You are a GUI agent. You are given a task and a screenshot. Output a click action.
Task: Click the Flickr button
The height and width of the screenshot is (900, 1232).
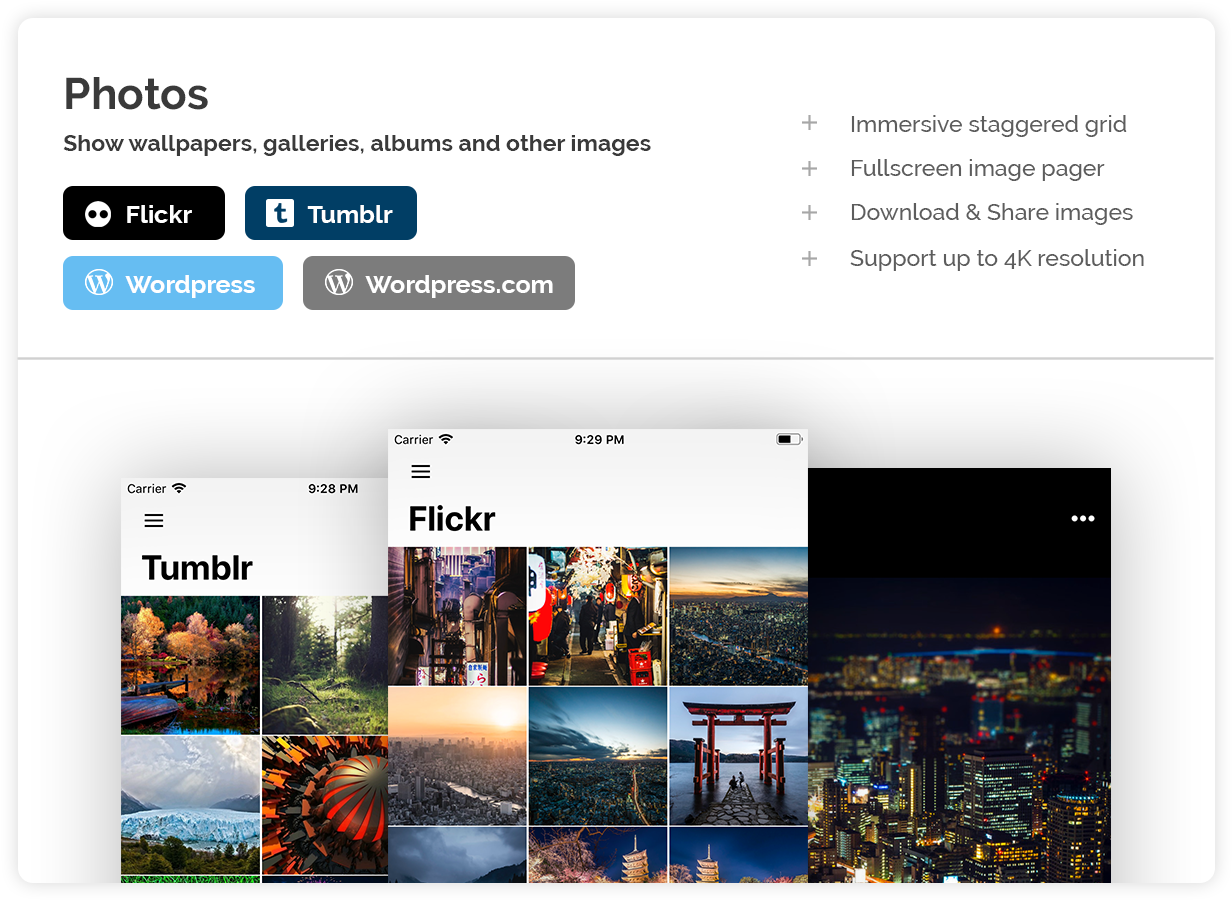coord(144,213)
